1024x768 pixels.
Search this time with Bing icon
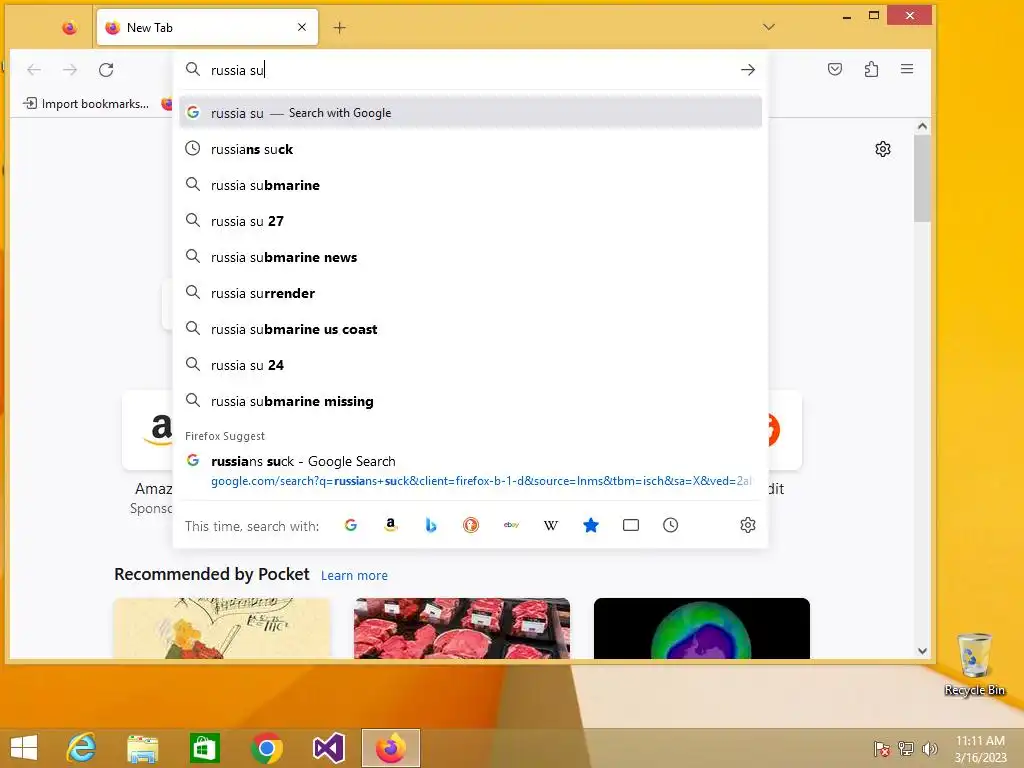click(x=430, y=525)
